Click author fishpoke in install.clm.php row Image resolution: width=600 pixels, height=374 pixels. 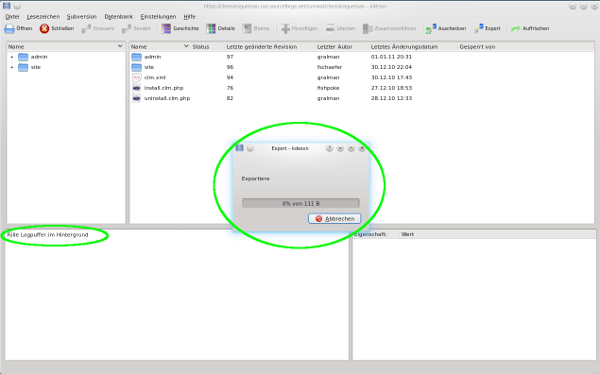tap(328, 88)
